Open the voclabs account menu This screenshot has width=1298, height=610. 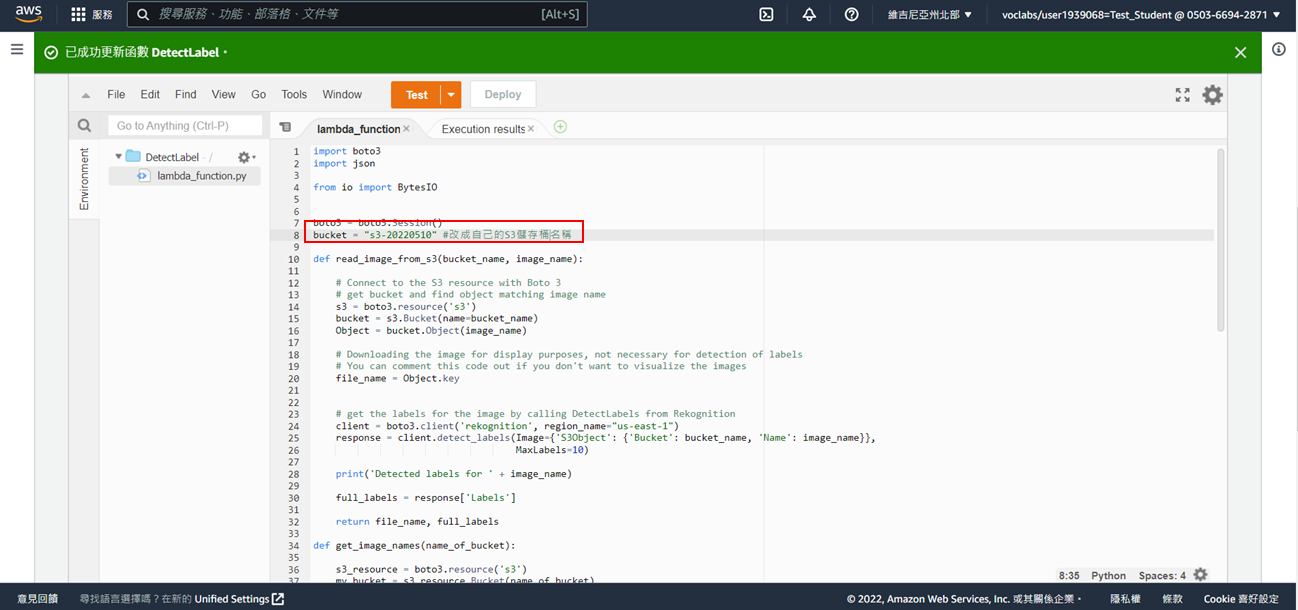tap(1141, 15)
